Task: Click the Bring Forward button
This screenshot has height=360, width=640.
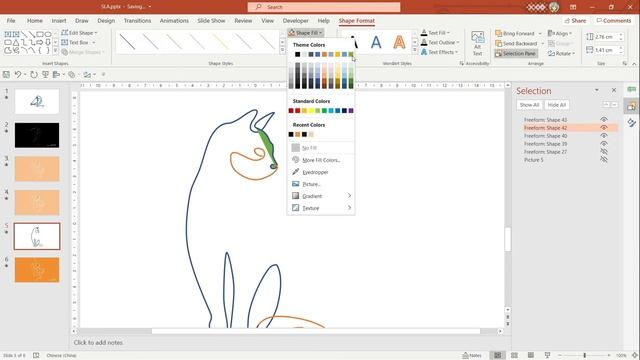Action: (x=515, y=33)
